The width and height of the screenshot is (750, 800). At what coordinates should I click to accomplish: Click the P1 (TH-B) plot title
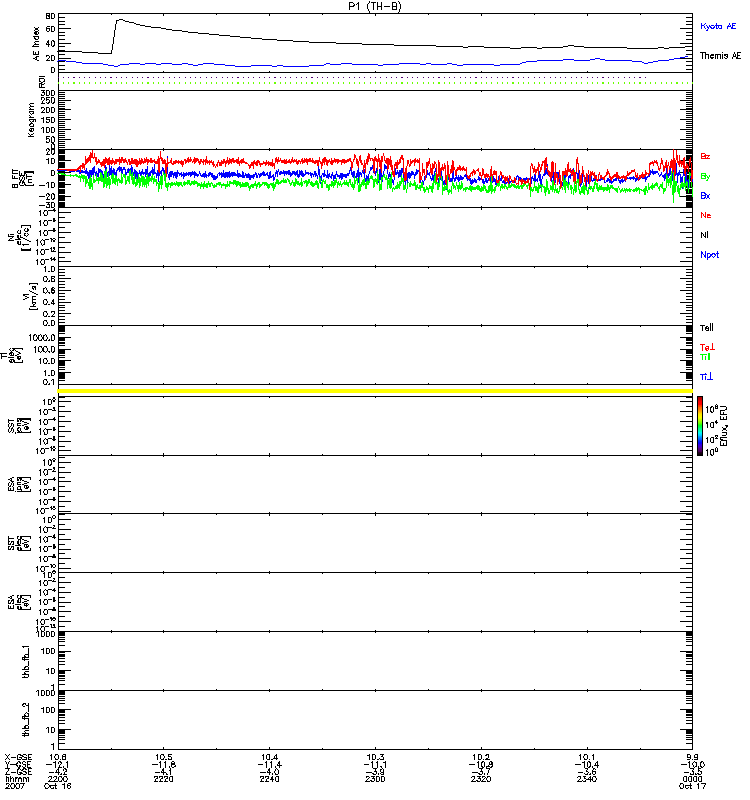tap(375, 6)
